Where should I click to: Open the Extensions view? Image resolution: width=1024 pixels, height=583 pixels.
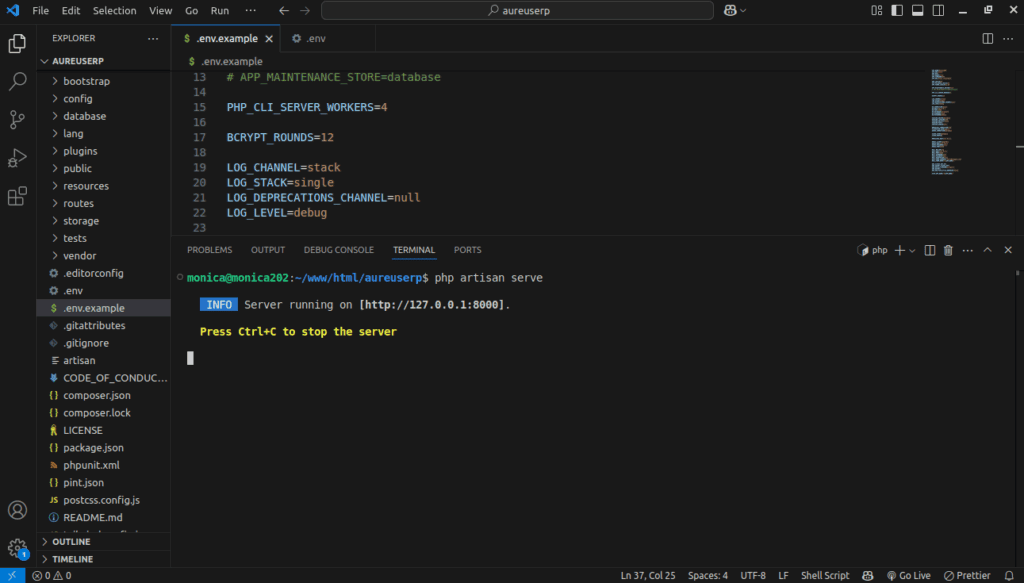coord(18,197)
